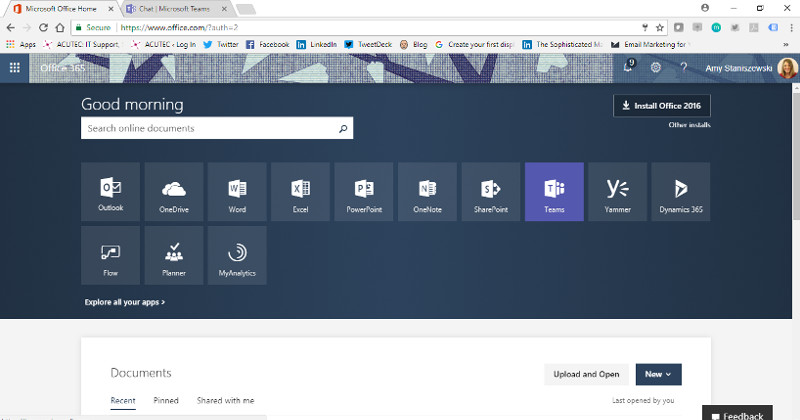Image resolution: width=800 pixels, height=420 pixels.
Task: Open the Feedback button
Action: click(x=737, y=413)
